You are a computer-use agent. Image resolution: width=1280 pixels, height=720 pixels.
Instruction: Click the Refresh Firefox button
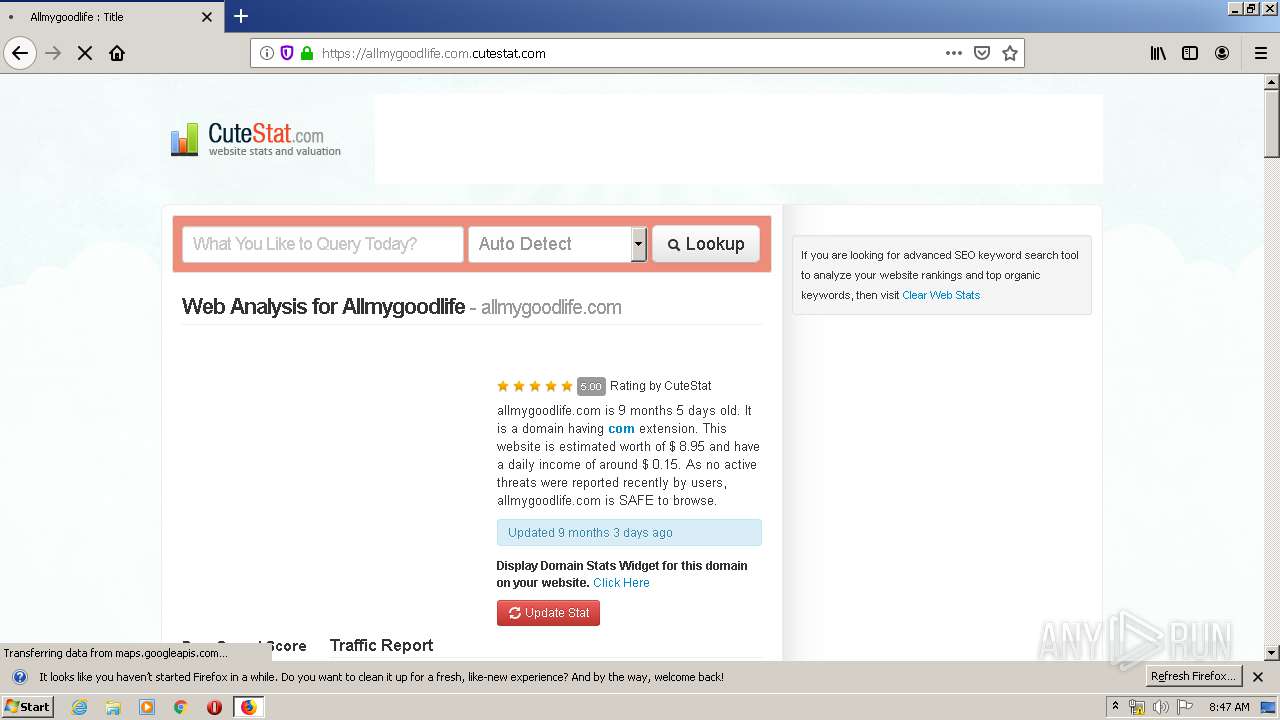point(1193,677)
